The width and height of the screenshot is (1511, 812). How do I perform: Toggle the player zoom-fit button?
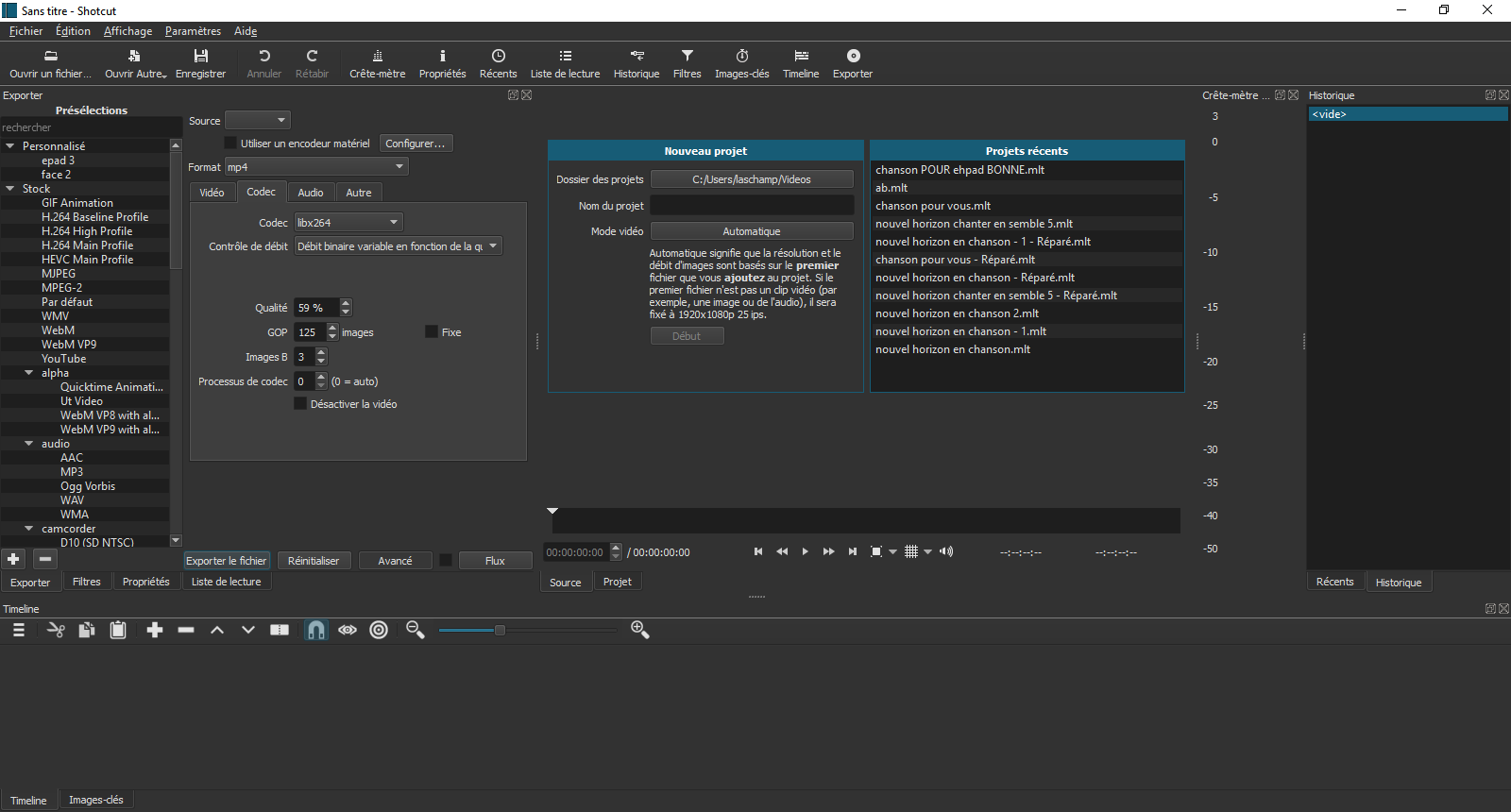pos(876,551)
